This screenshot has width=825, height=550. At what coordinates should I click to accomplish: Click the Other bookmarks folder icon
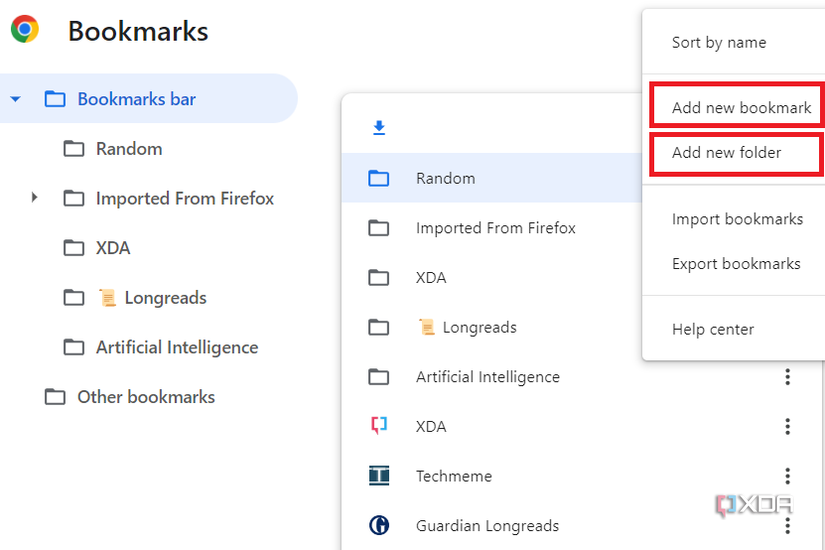tap(55, 397)
